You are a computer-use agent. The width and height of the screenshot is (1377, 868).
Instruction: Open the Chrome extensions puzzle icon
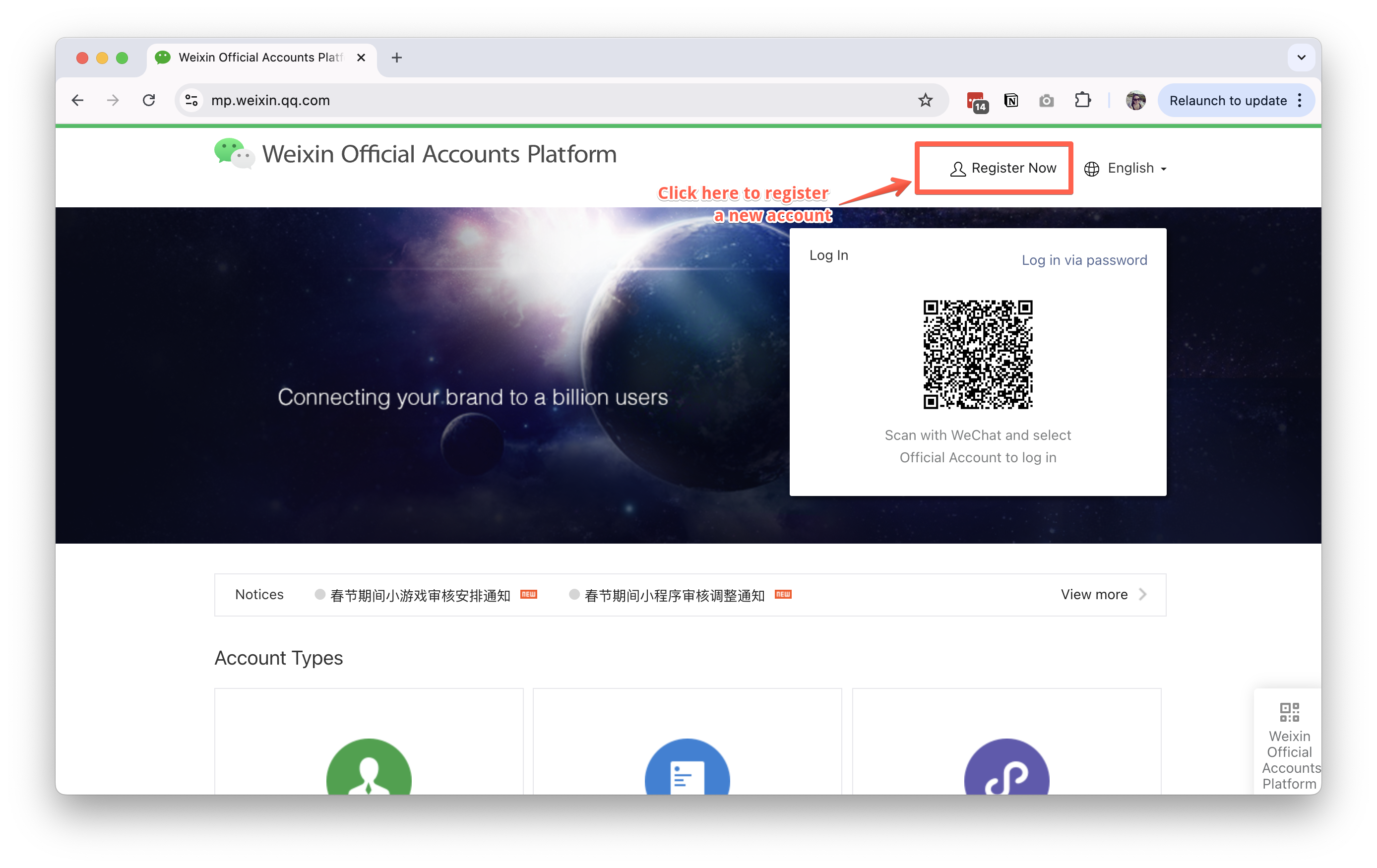1082,100
